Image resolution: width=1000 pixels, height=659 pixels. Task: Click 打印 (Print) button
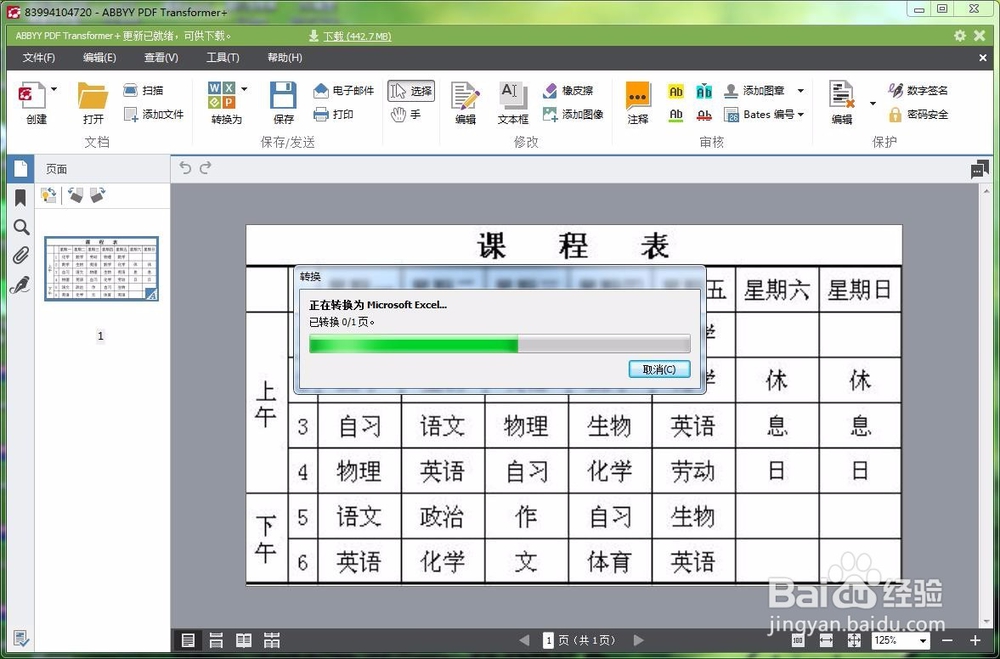[334, 114]
